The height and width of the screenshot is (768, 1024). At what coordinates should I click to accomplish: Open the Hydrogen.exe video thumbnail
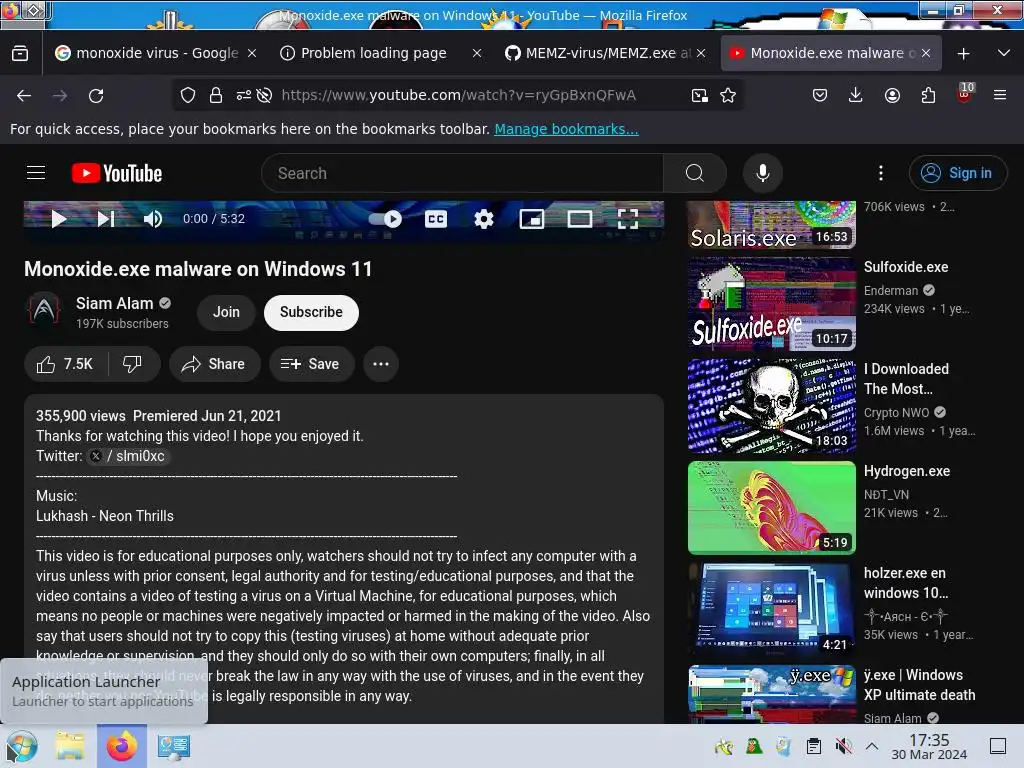771,507
